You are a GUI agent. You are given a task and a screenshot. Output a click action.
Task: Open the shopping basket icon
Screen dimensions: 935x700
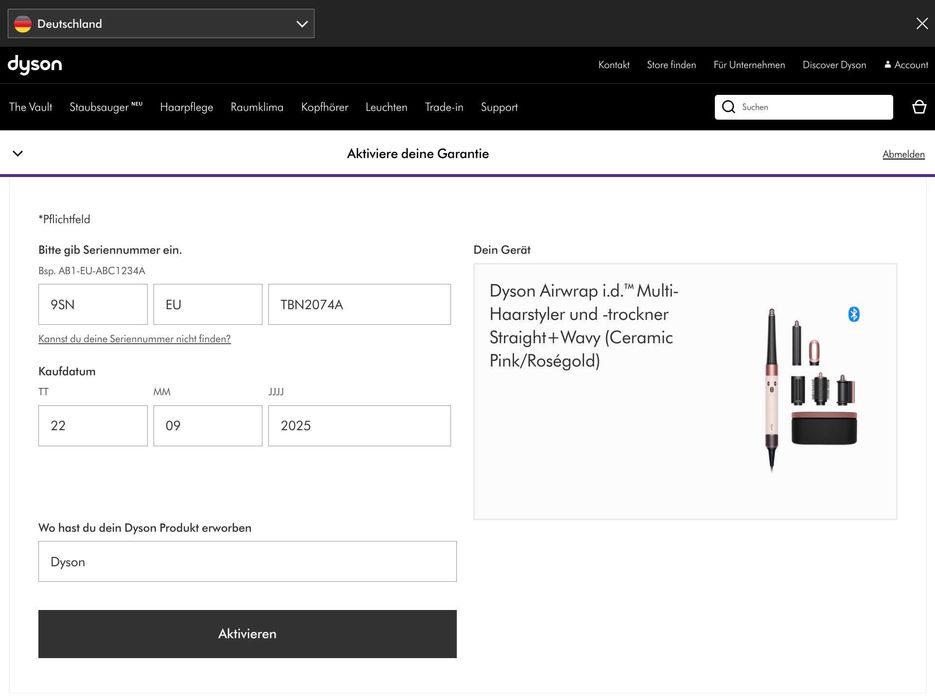pos(919,107)
